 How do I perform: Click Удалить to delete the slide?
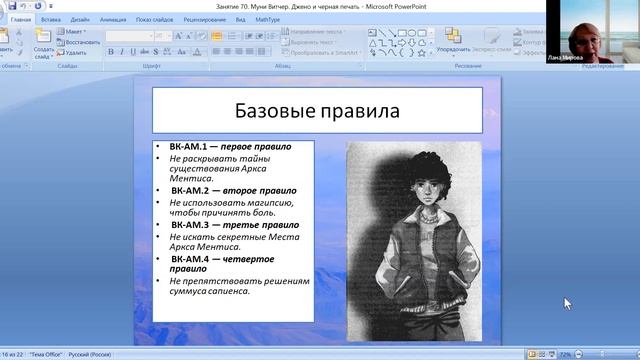tap(72, 53)
